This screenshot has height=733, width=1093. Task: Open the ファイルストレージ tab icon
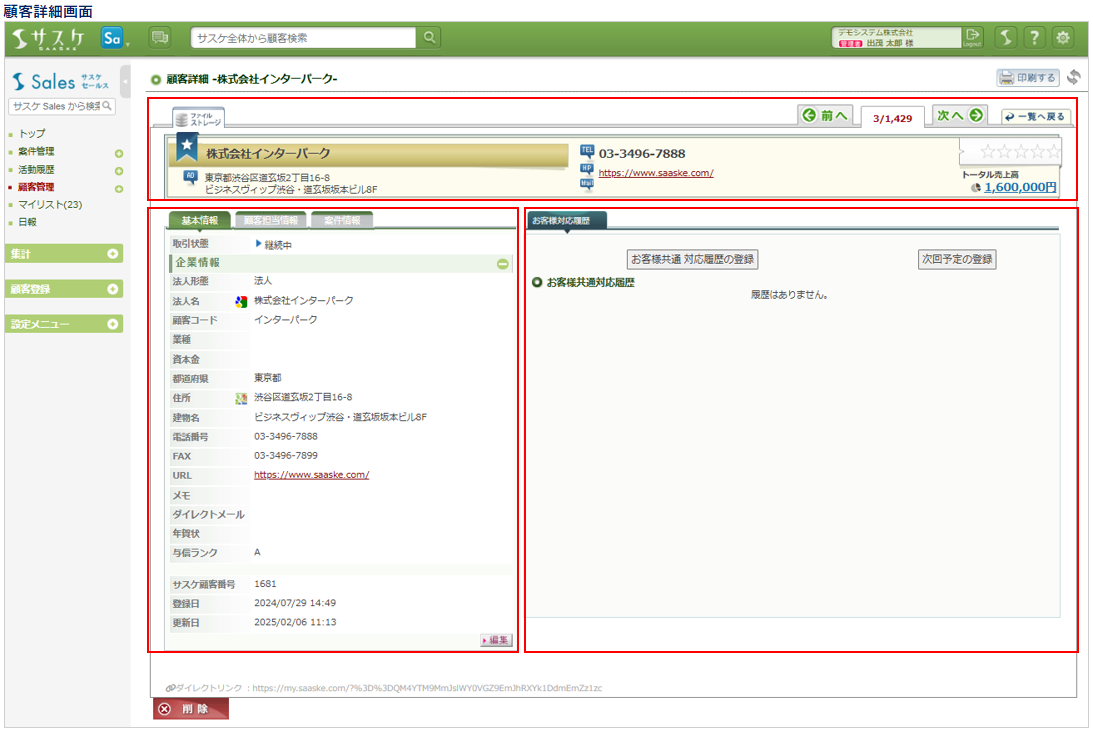point(199,118)
